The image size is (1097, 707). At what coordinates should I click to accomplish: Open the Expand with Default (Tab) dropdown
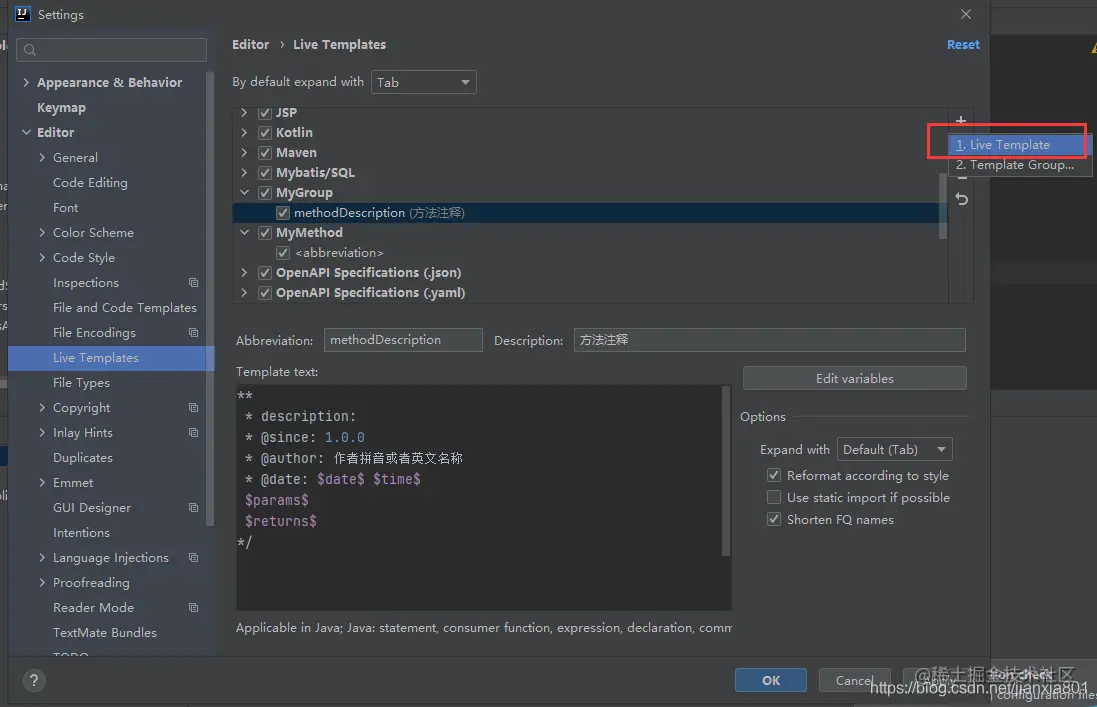894,450
